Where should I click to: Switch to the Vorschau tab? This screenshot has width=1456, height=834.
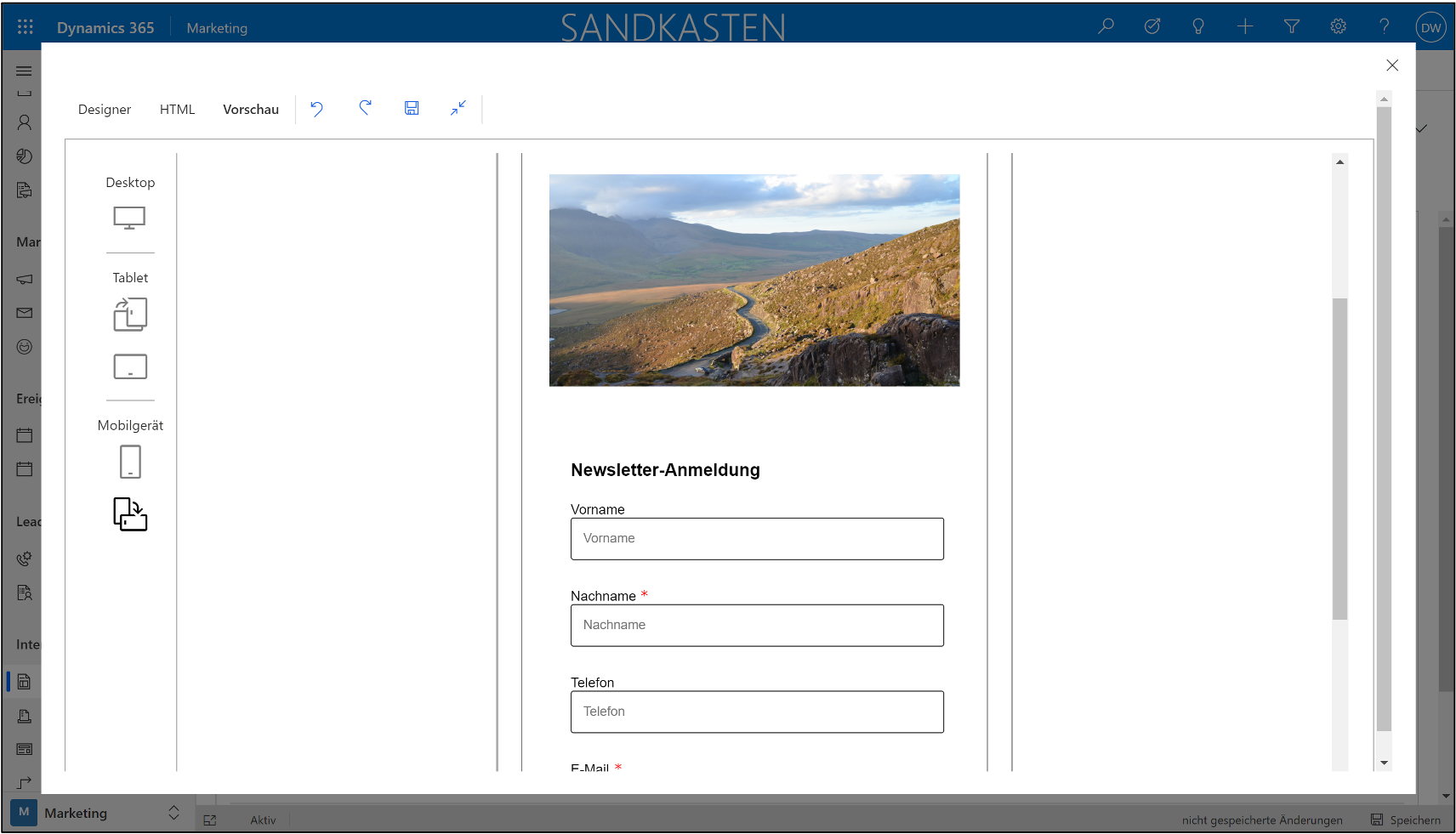click(x=251, y=110)
